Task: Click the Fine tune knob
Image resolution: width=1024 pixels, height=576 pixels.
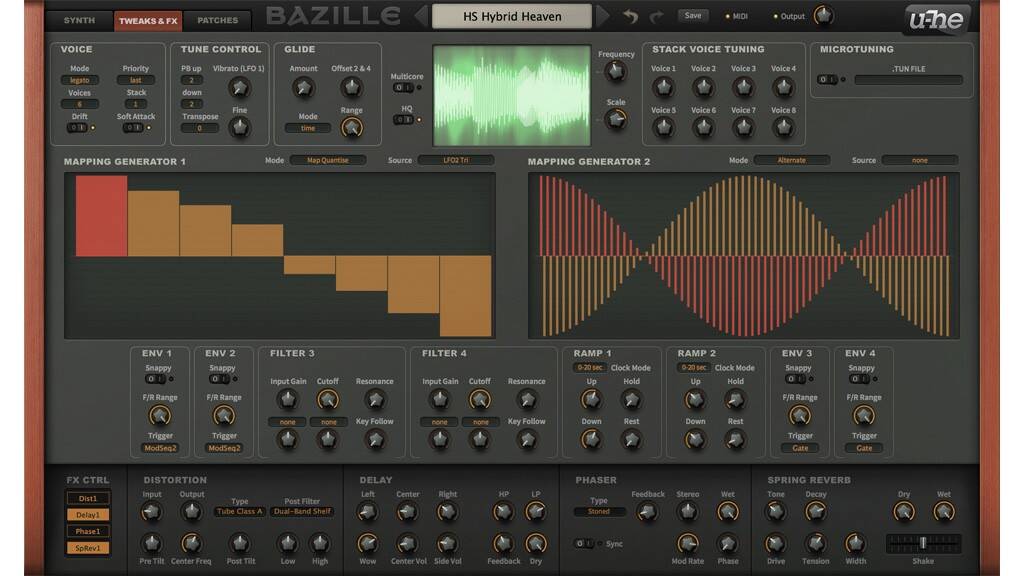Action: (x=239, y=127)
